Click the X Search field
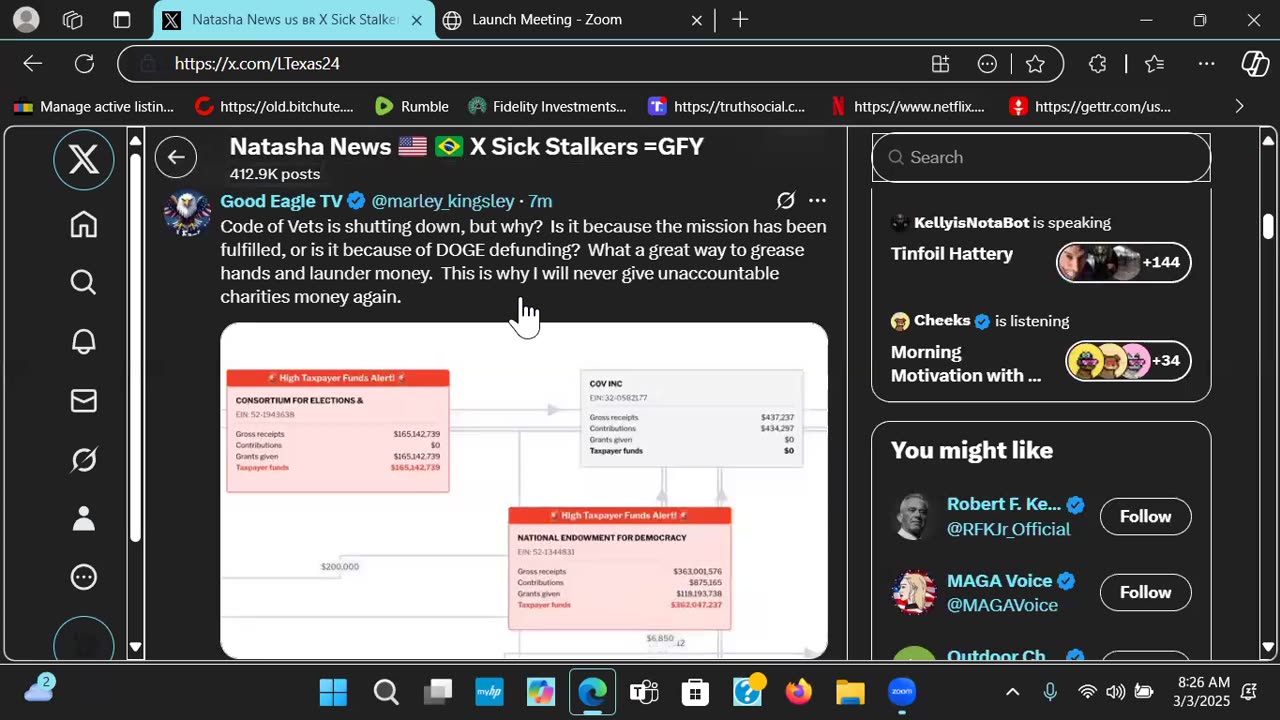This screenshot has height=720, width=1280. (1041, 157)
